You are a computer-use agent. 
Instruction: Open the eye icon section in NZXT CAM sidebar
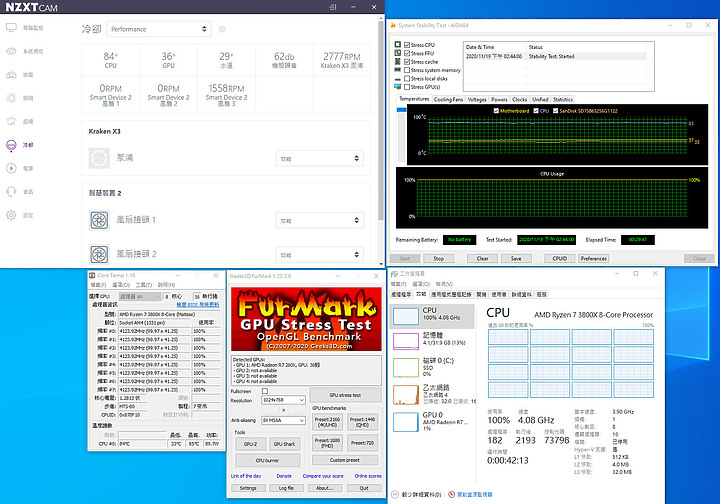11,51
